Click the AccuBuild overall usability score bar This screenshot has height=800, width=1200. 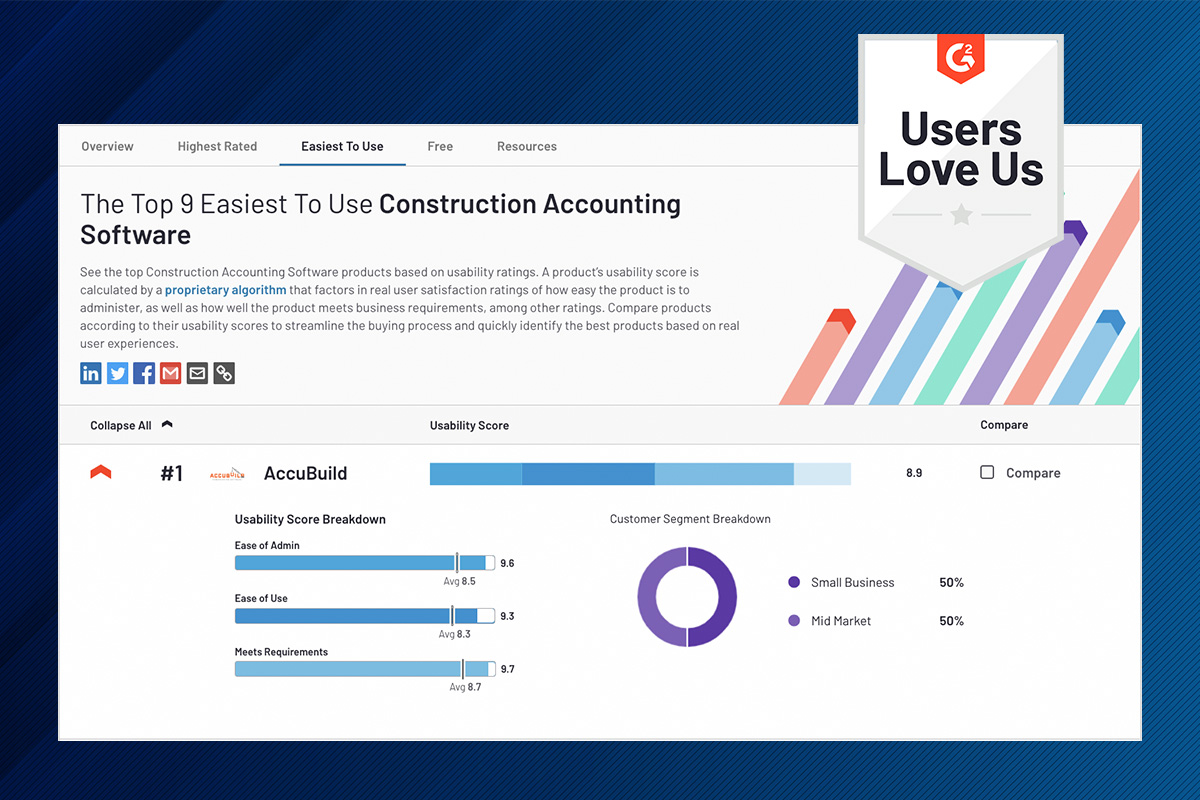[640, 473]
